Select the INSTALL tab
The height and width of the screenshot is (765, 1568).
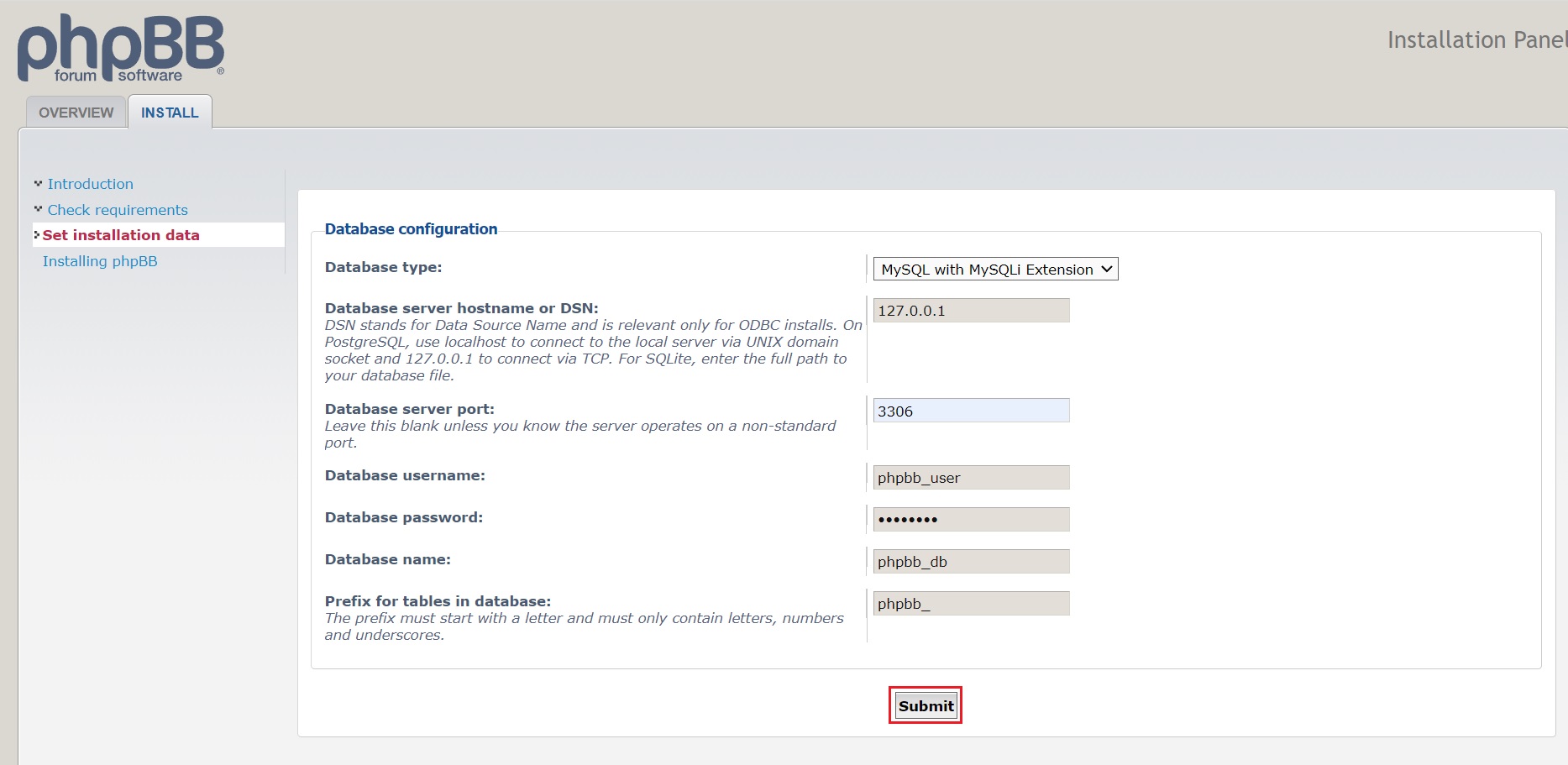tap(170, 113)
